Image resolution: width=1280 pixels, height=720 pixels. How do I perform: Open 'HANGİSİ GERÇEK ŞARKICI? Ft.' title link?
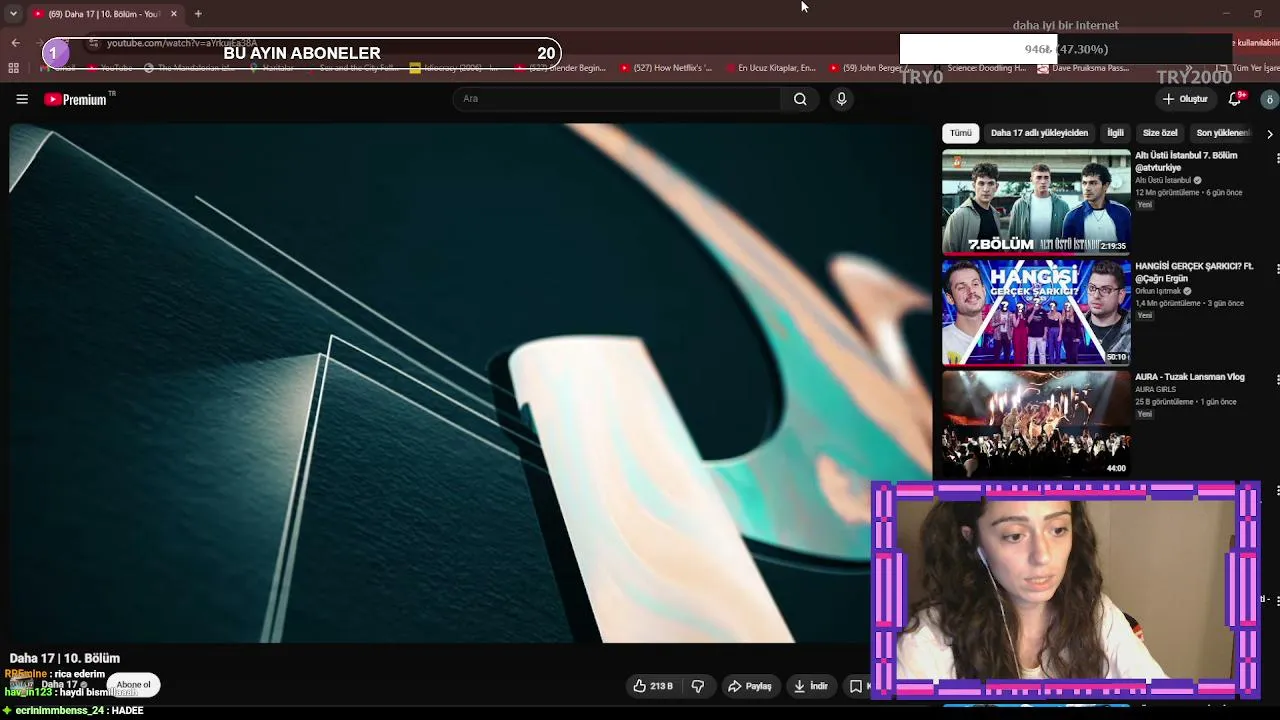tap(1194, 272)
